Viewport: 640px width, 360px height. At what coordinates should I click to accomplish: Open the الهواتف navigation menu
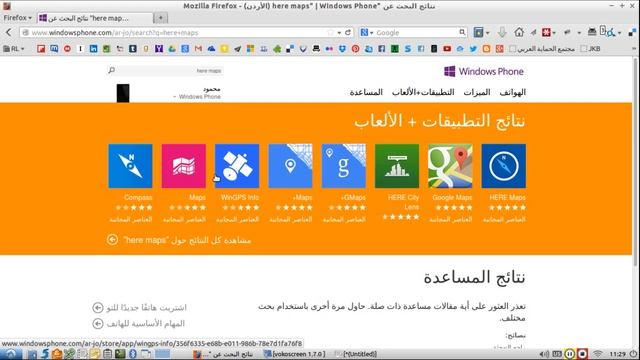coord(513,92)
